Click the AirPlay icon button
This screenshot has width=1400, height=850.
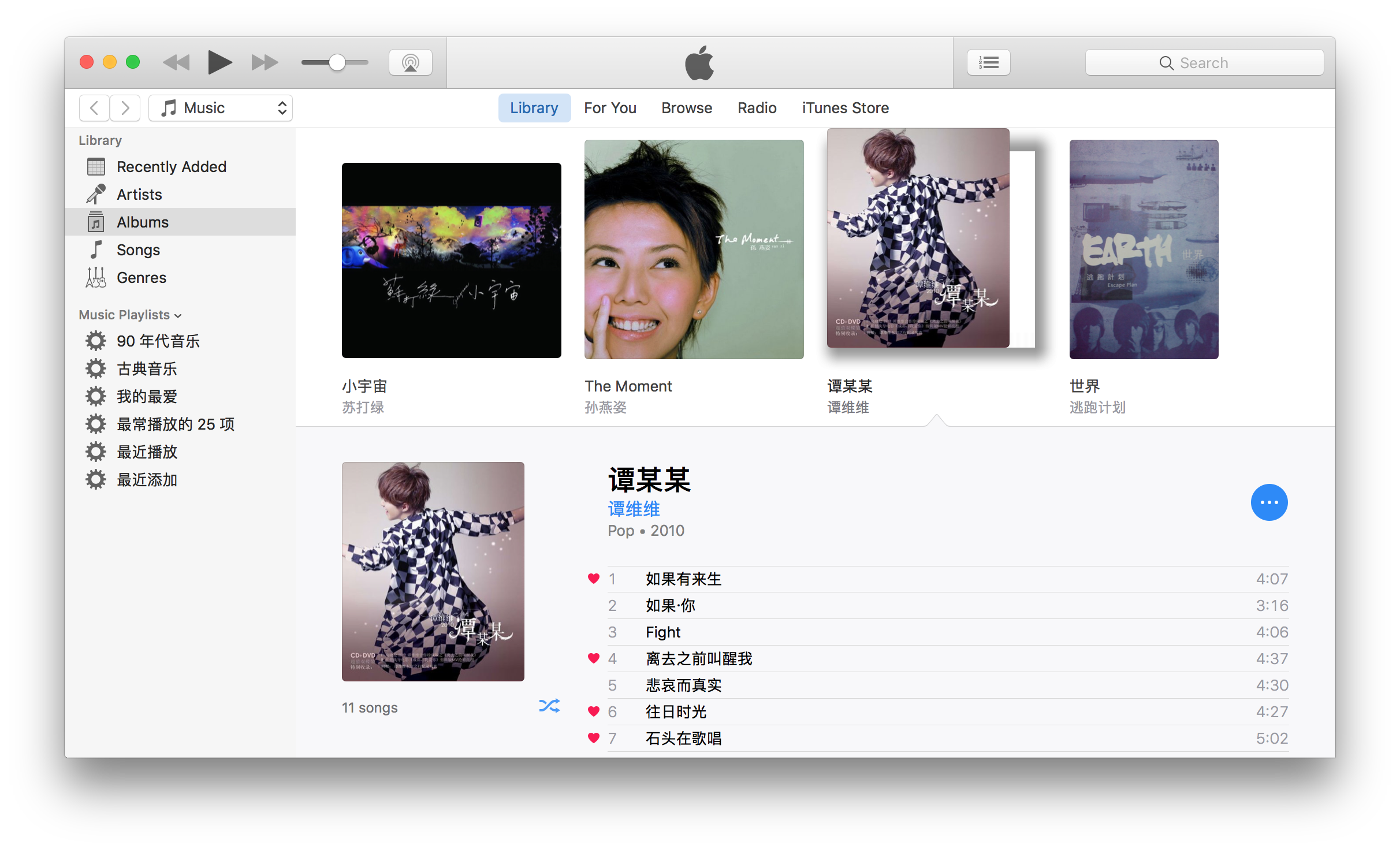tap(410, 62)
